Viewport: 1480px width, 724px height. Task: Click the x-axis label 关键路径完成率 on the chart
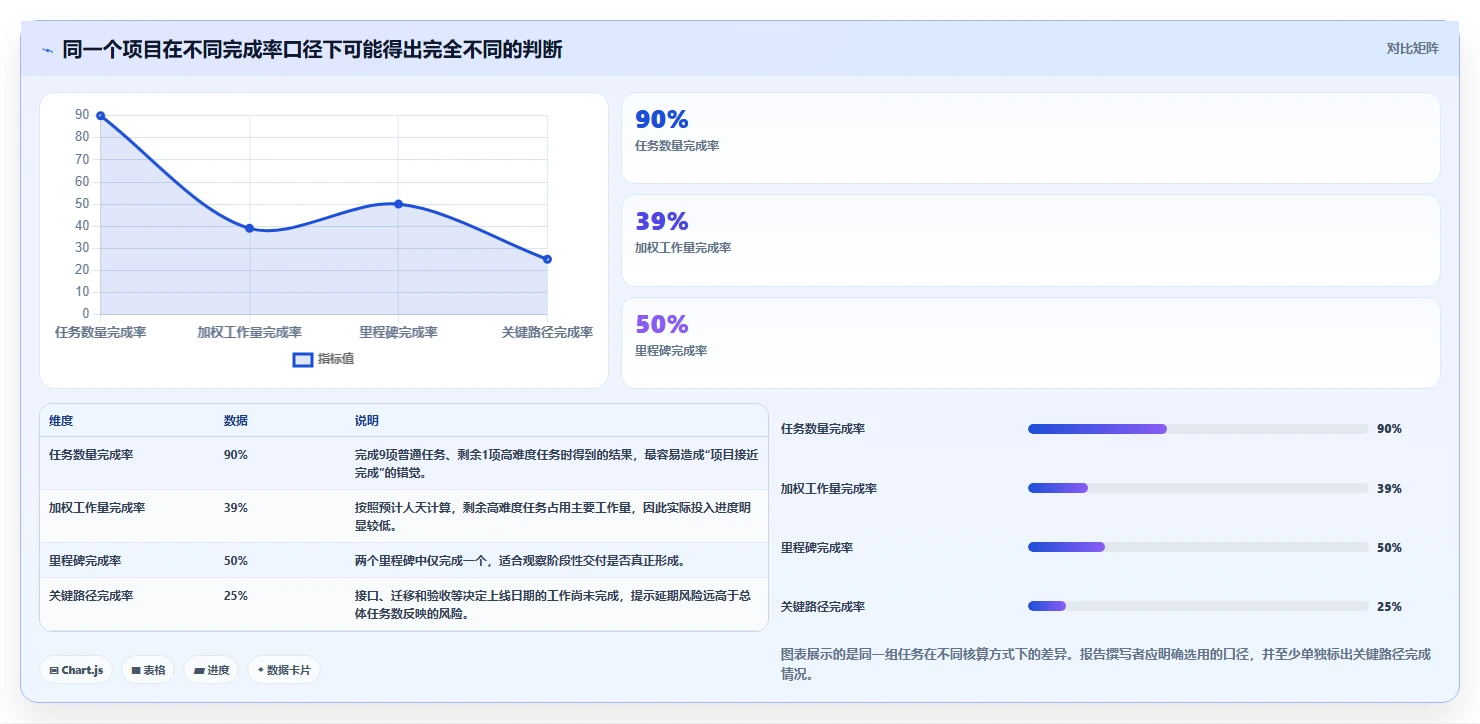coord(547,332)
